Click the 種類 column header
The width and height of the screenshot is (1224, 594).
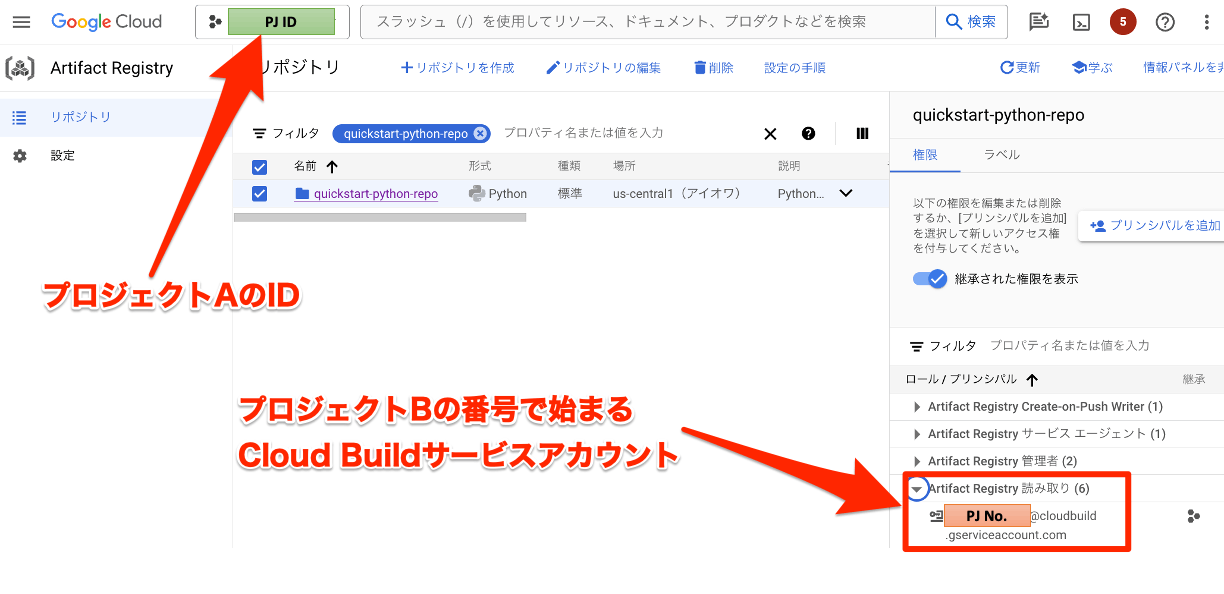pos(569,166)
